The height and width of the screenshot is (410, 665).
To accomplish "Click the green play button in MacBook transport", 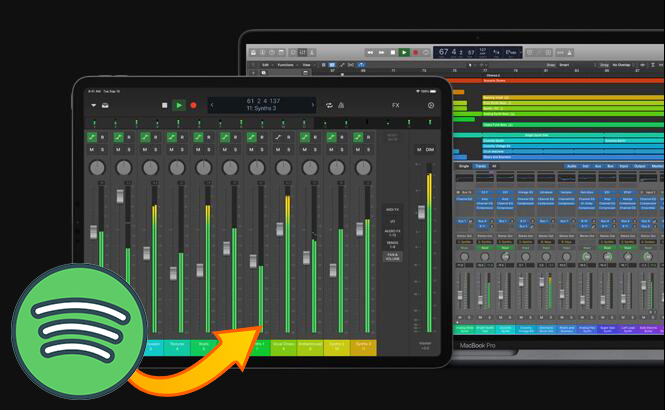I will (x=404, y=53).
